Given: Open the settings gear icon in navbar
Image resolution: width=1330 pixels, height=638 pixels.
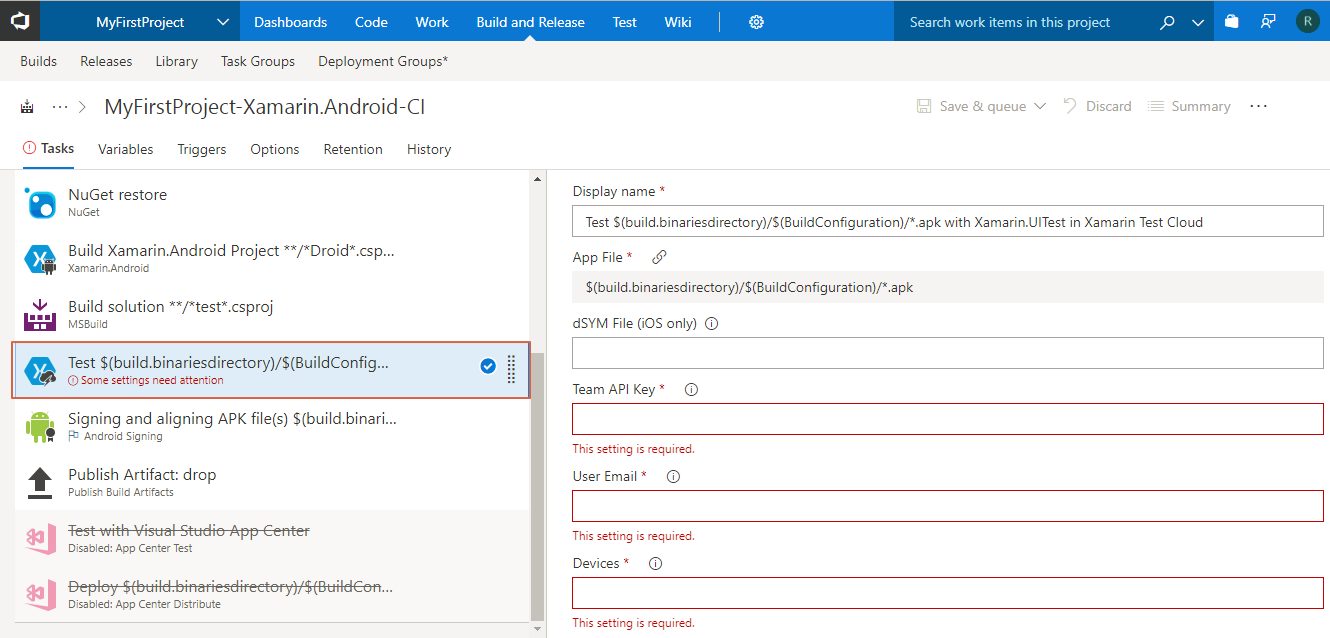Looking at the screenshot, I should (756, 22).
